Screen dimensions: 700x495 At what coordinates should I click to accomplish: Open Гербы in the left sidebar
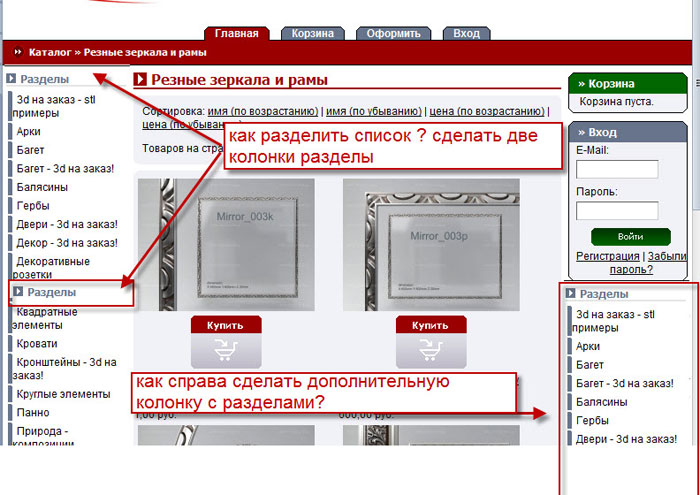[x=33, y=206]
